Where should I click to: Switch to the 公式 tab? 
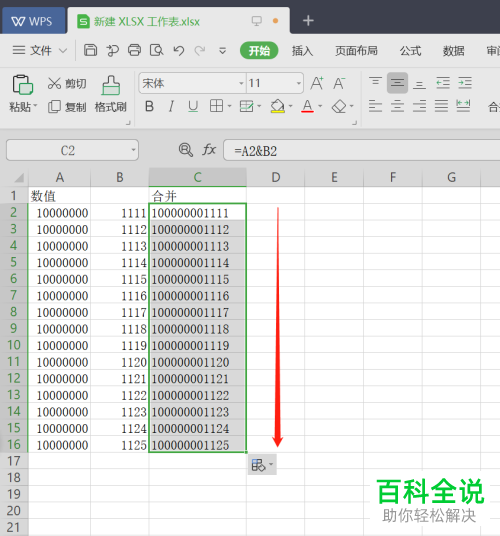pyautogui.click(x=410, y=51)
